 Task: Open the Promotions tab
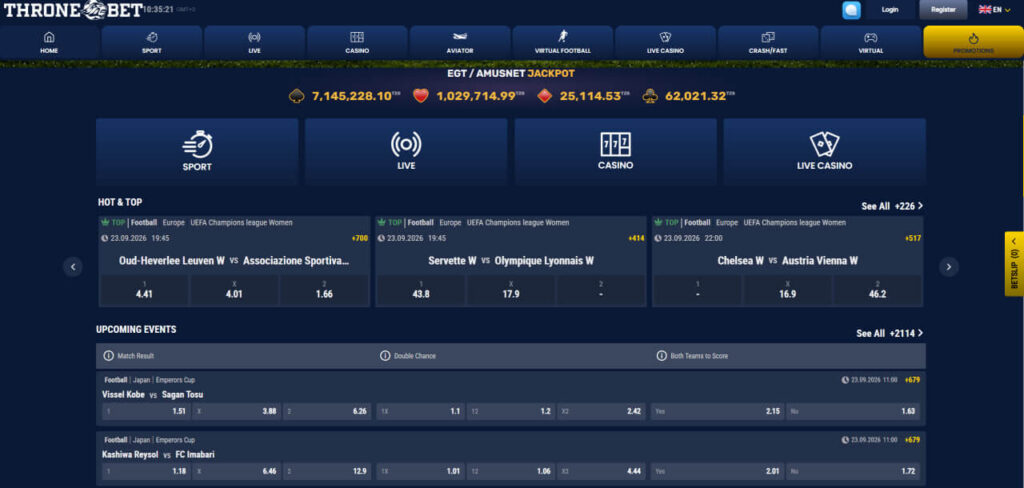click(x=974, y=42)
